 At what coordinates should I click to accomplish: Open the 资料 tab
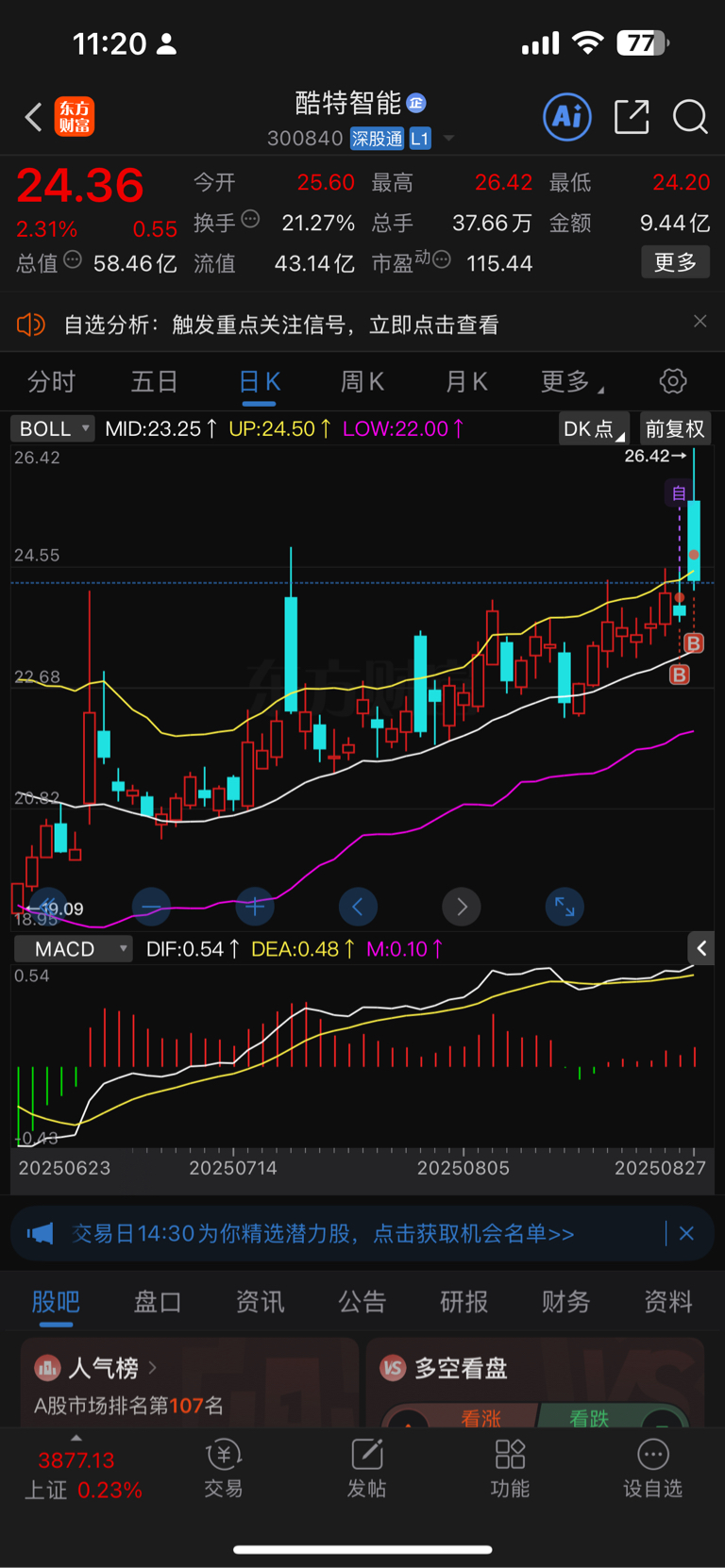(668, 1302)
